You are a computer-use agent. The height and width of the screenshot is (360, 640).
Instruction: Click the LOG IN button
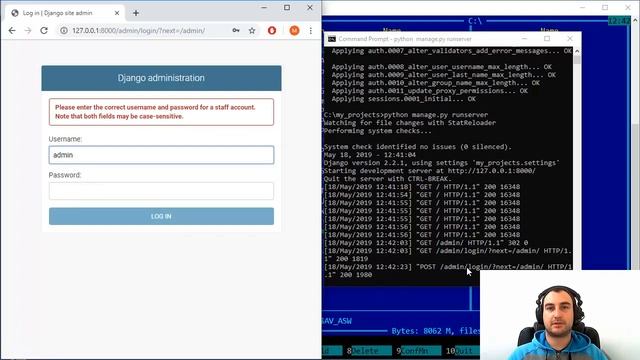(x=161, y=216)
